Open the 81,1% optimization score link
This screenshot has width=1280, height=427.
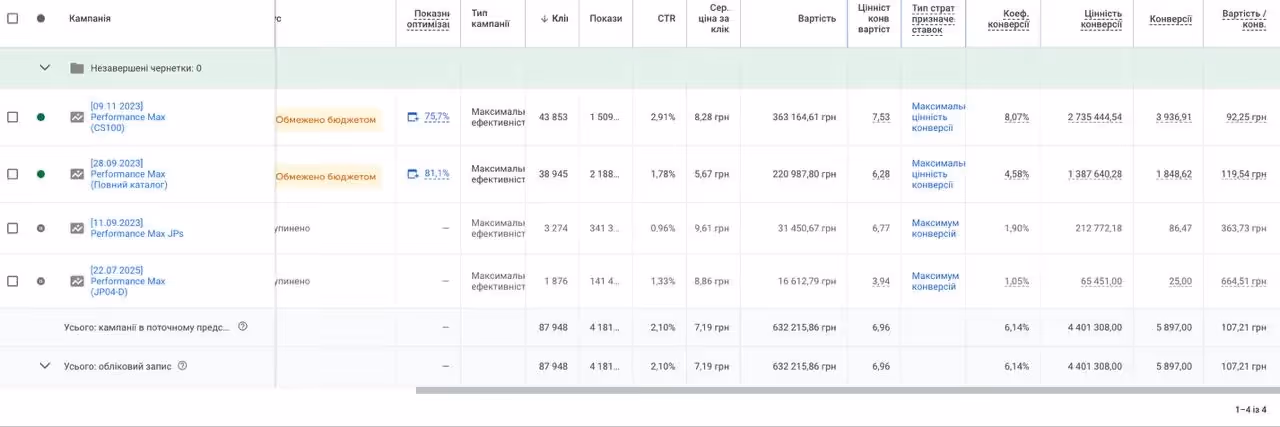point(437,174)
